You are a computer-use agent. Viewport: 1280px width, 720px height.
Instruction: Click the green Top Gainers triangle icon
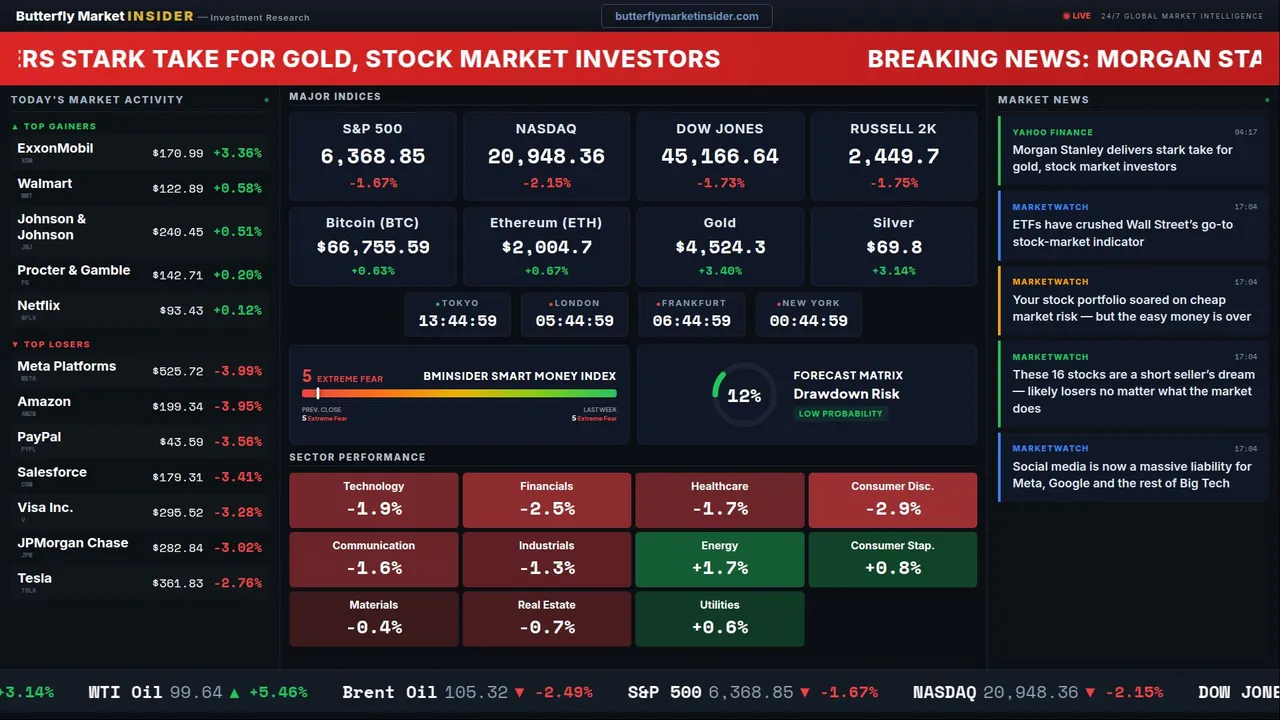point(15,127)
